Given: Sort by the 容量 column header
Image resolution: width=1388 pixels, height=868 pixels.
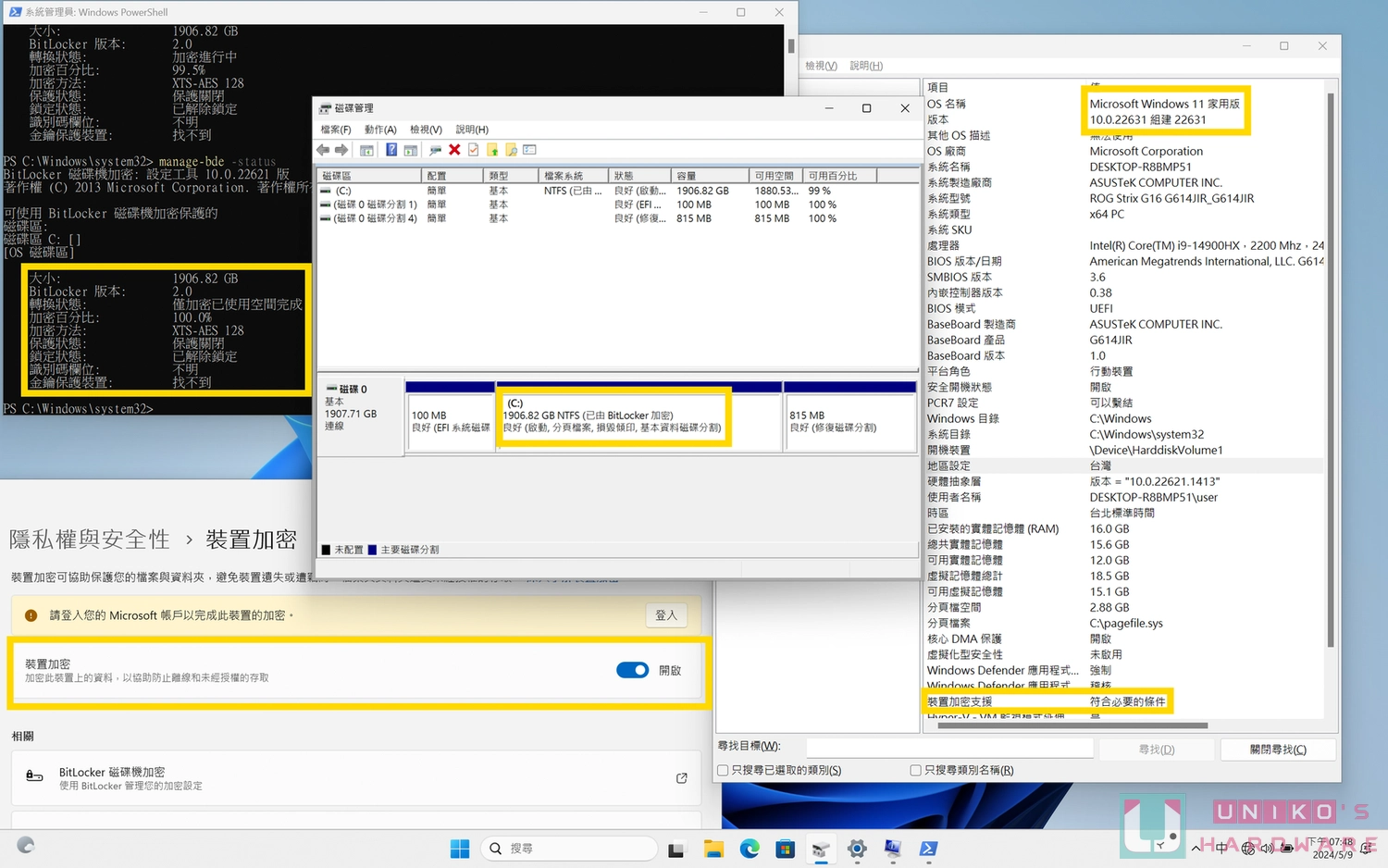Looking at the screenshot, I should click(x=710, y=176).
